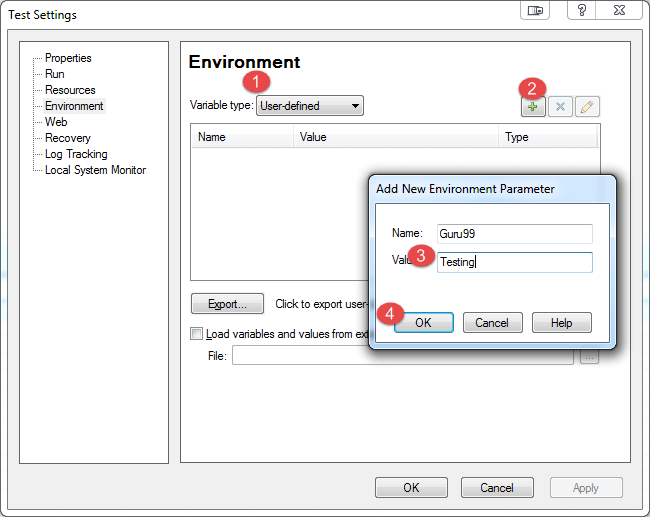Select Resources in the left tree

[x=70, y=90]
